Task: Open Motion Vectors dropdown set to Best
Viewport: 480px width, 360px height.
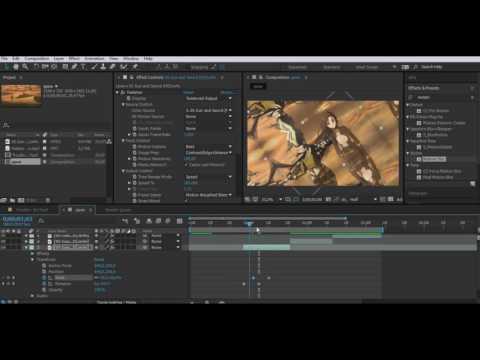Action: pos(209,147)
